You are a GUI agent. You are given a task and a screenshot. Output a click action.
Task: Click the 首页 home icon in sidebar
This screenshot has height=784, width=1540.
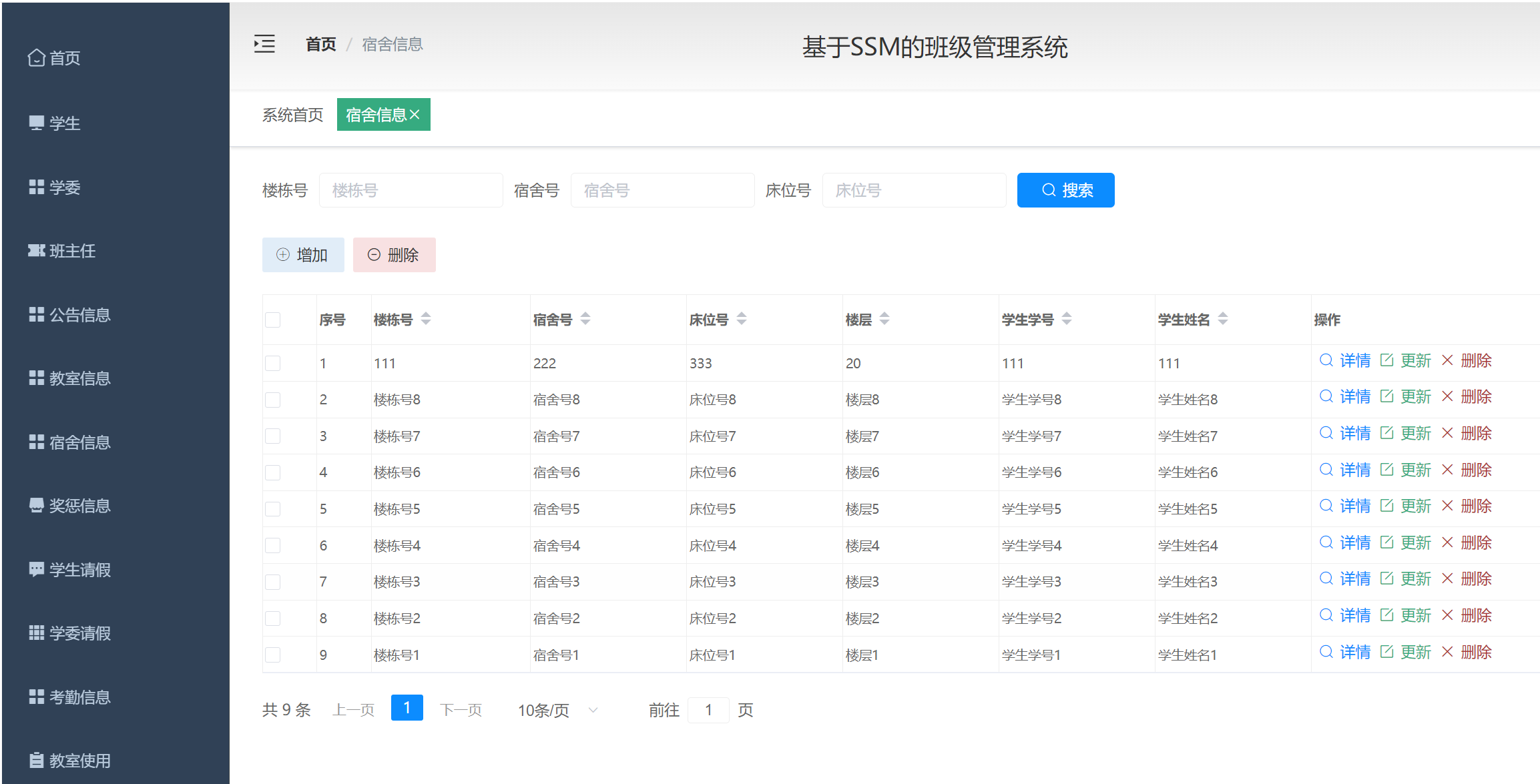[37, 57]
